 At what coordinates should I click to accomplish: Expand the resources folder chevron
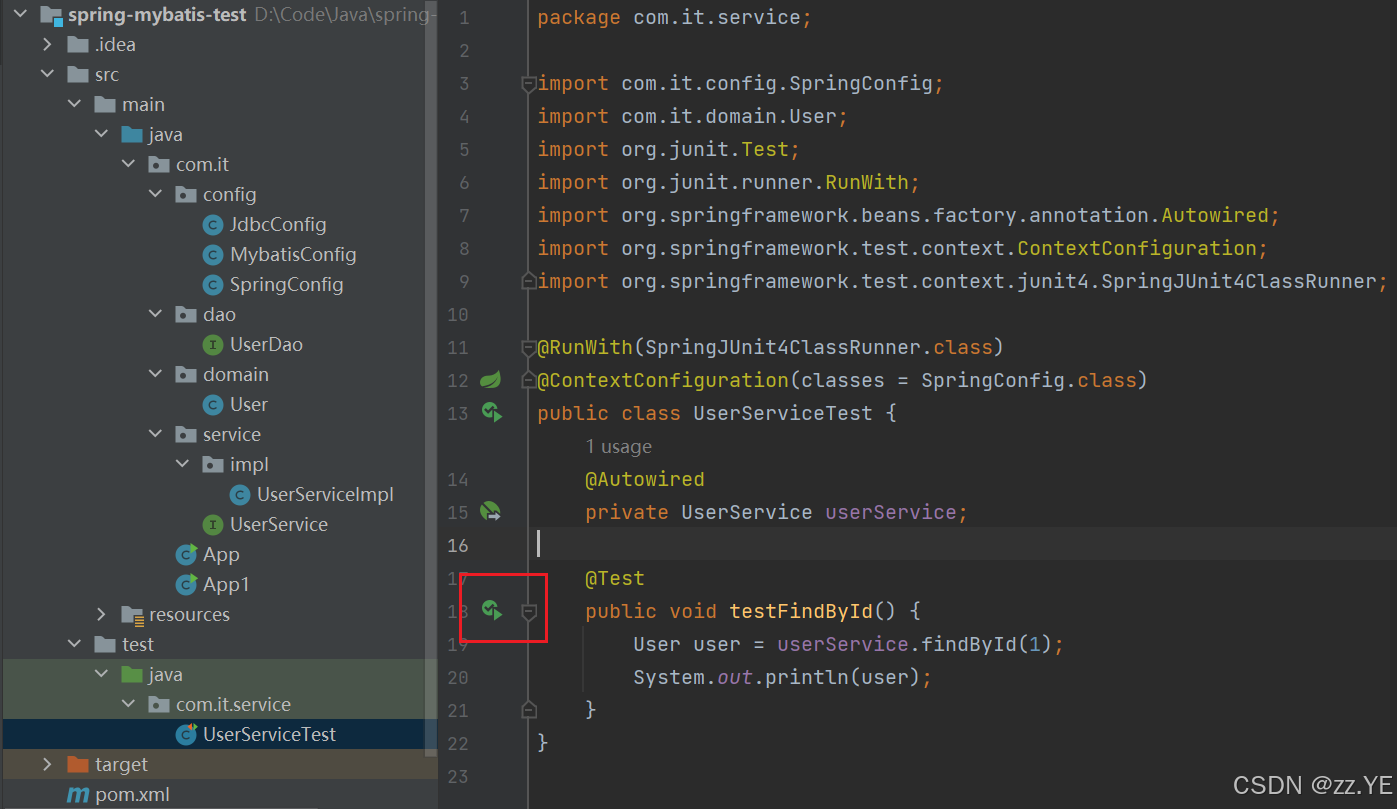[101, 615]
